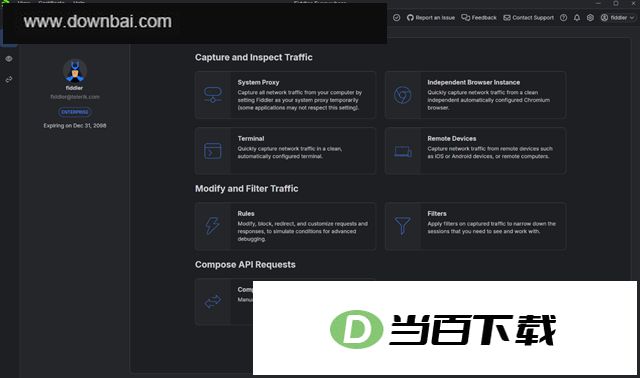640x378 pixels.
Task: Click the fiddler email address text
Action: coord(75,97)
